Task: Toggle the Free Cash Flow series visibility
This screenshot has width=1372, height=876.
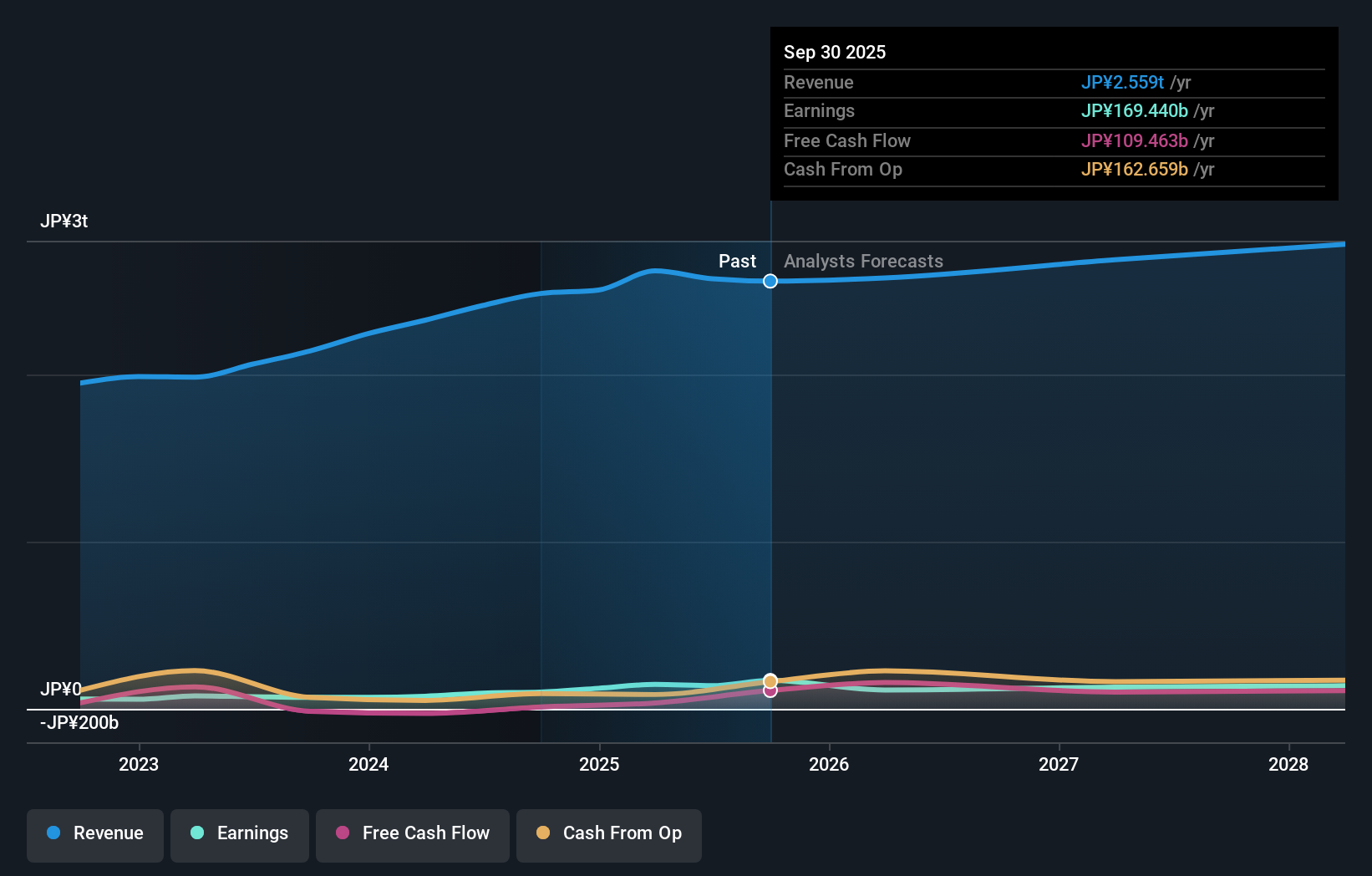Action: pos(412,835)
